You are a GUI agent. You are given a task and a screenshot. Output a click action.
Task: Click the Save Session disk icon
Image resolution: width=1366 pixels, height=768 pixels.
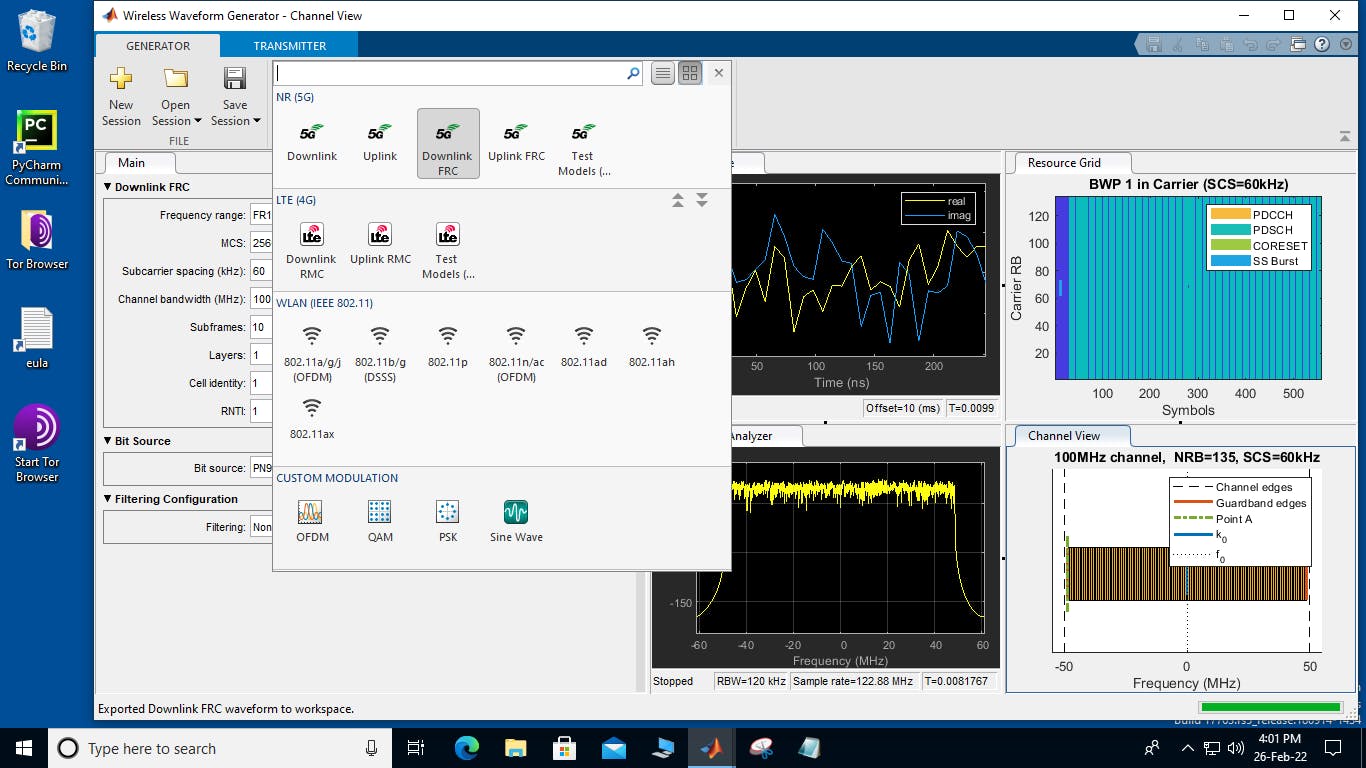coord(235,78)
